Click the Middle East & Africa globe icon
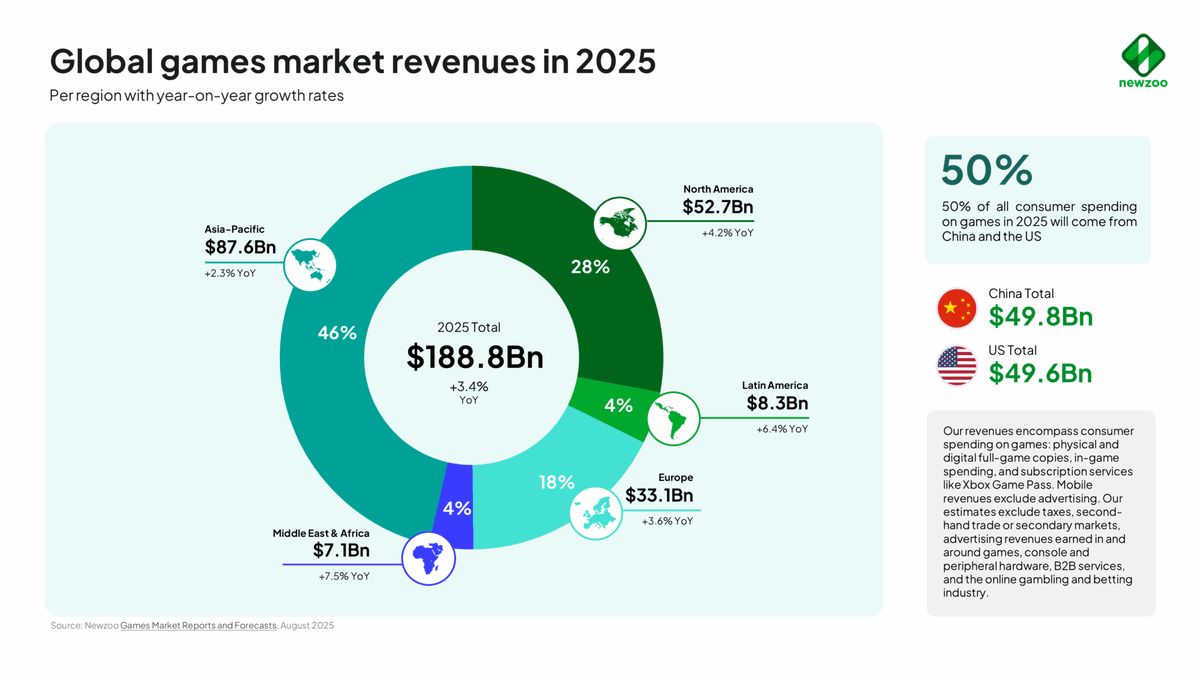1200x675 pixels. (x=430, y=558)
